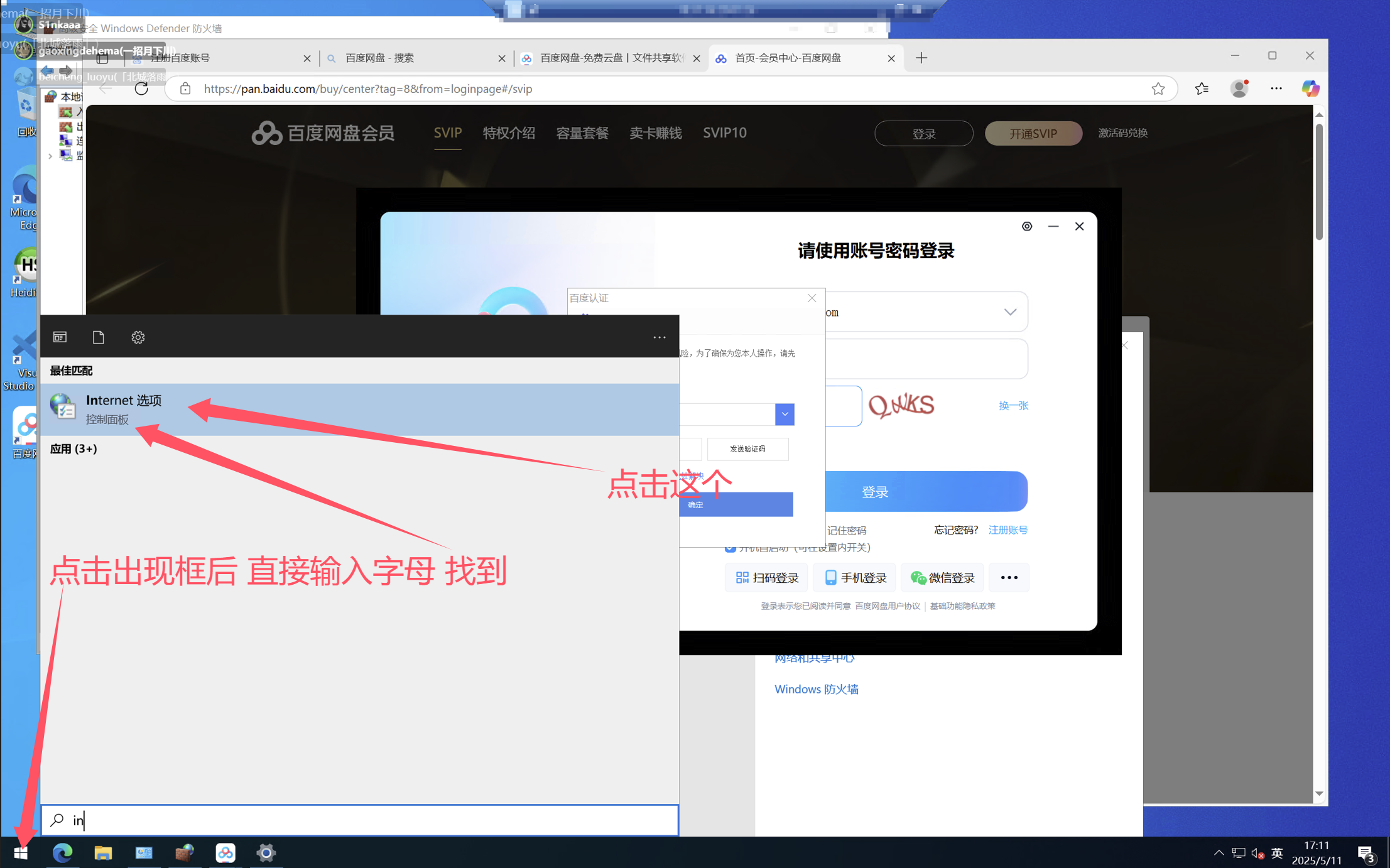Open Edge settings and more menu
Image resolution: width=1390 pixels, height=868 pixels.
(1276, 89)
